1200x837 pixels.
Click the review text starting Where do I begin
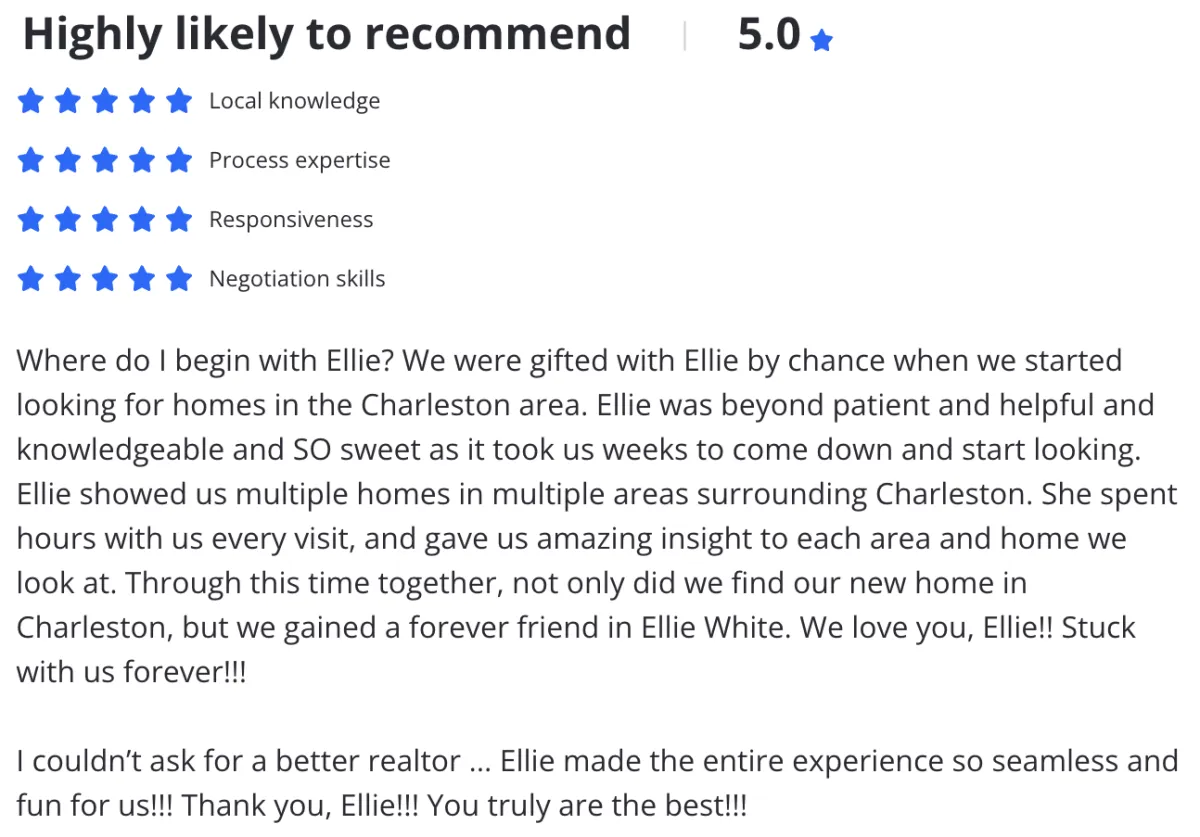[597, 515]
